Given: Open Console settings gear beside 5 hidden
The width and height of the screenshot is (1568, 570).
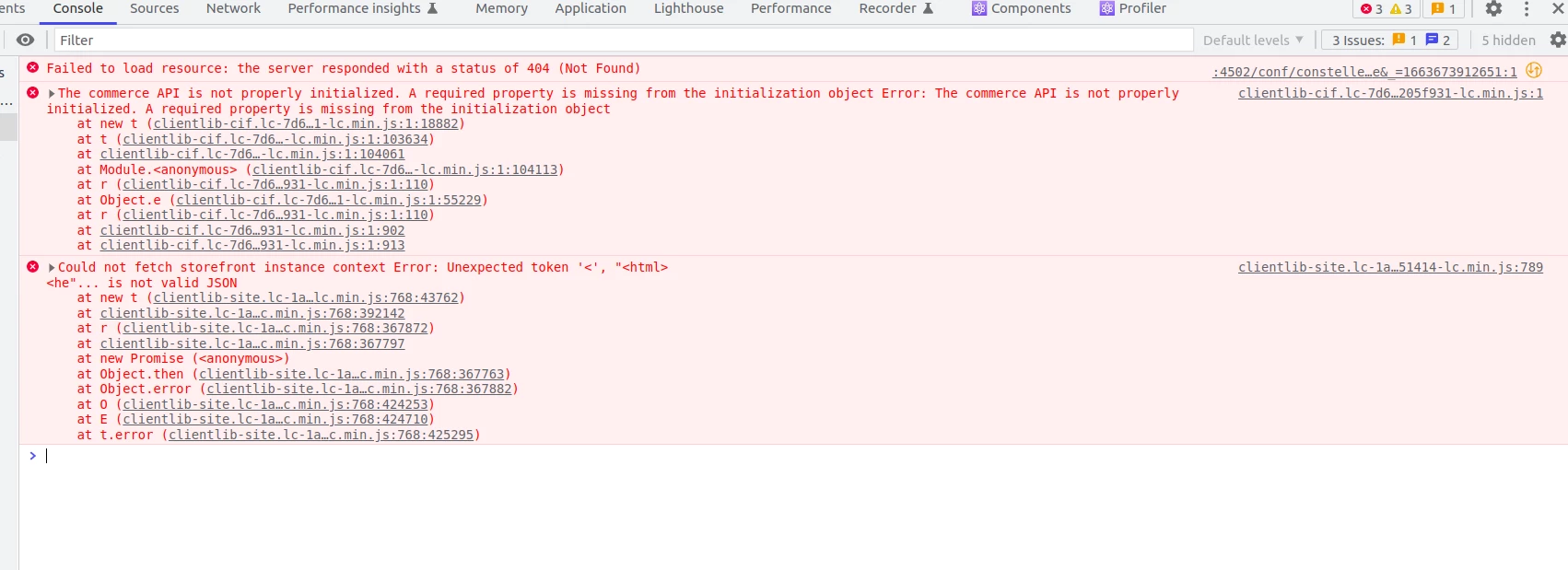Looking at the screenshot, I should pos(1558,40).
